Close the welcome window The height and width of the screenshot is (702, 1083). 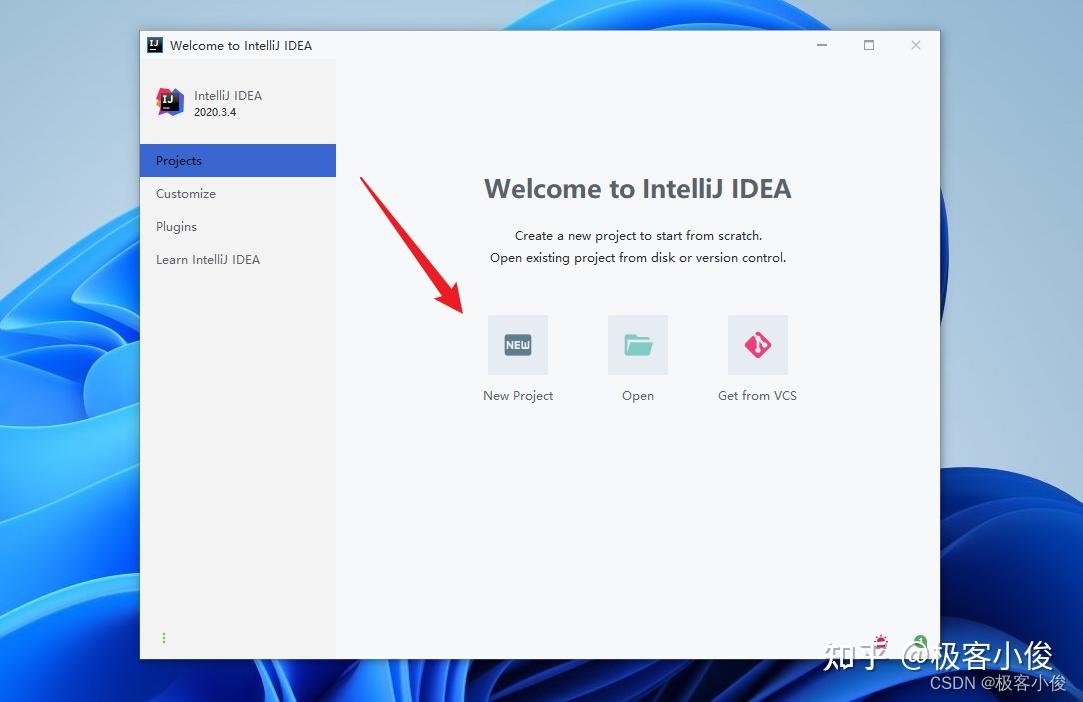pyautogui.click(x=915, y=45)
